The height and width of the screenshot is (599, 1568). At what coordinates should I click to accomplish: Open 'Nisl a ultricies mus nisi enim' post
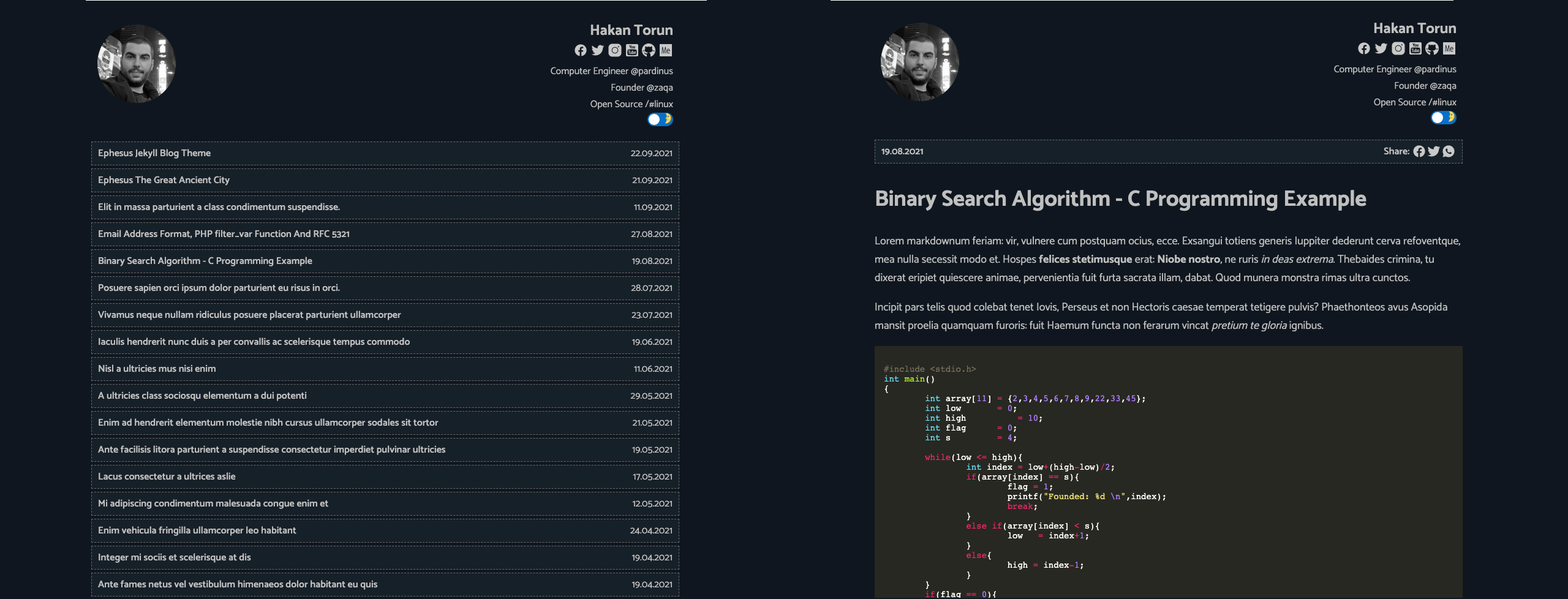point(157,369)
